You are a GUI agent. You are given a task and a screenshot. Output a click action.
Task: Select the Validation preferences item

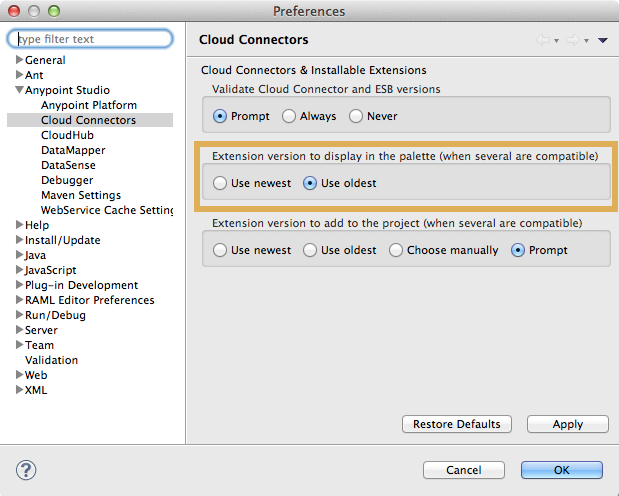(51, 360)
